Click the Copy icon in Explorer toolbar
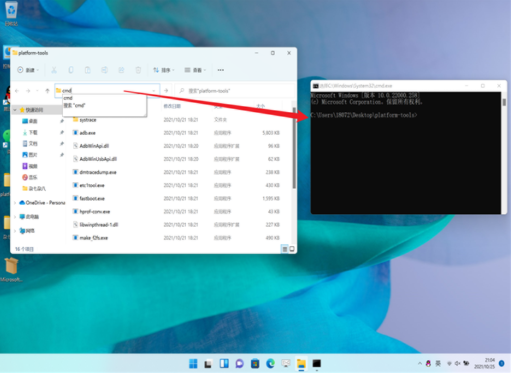This screenshot has width=511, height=374. (71, 70)
